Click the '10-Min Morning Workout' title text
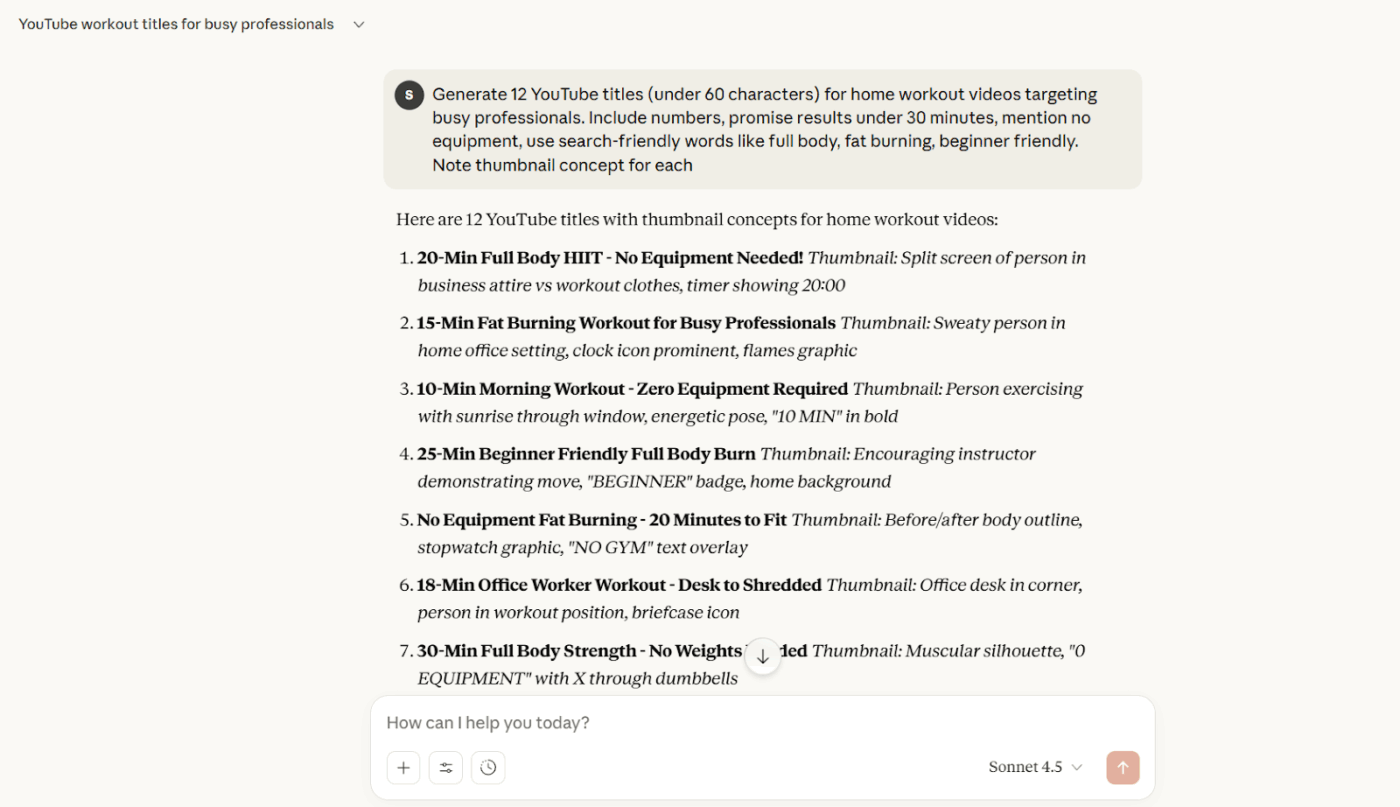Image resolution: width=1400 pixels, height=807 pixels. (632, 389)
